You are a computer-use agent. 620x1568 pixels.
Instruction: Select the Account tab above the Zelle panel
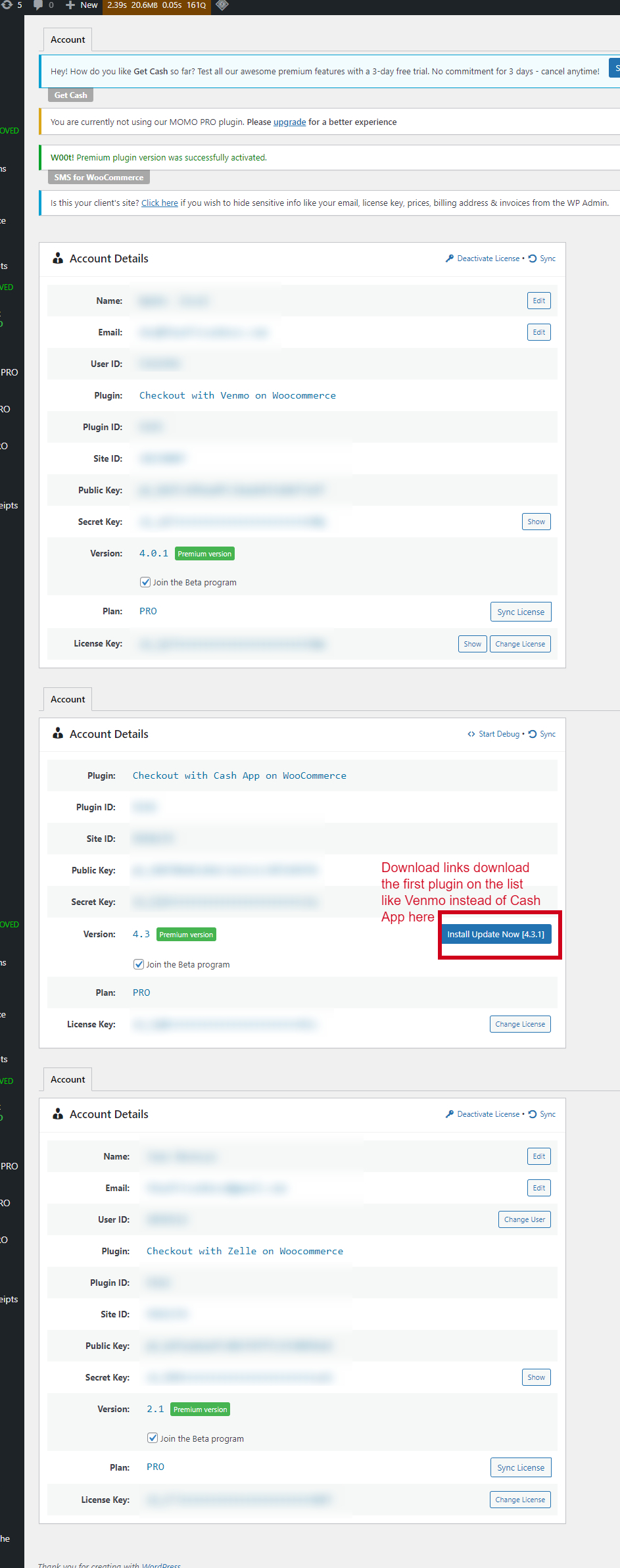click(x=68, y=1079)
